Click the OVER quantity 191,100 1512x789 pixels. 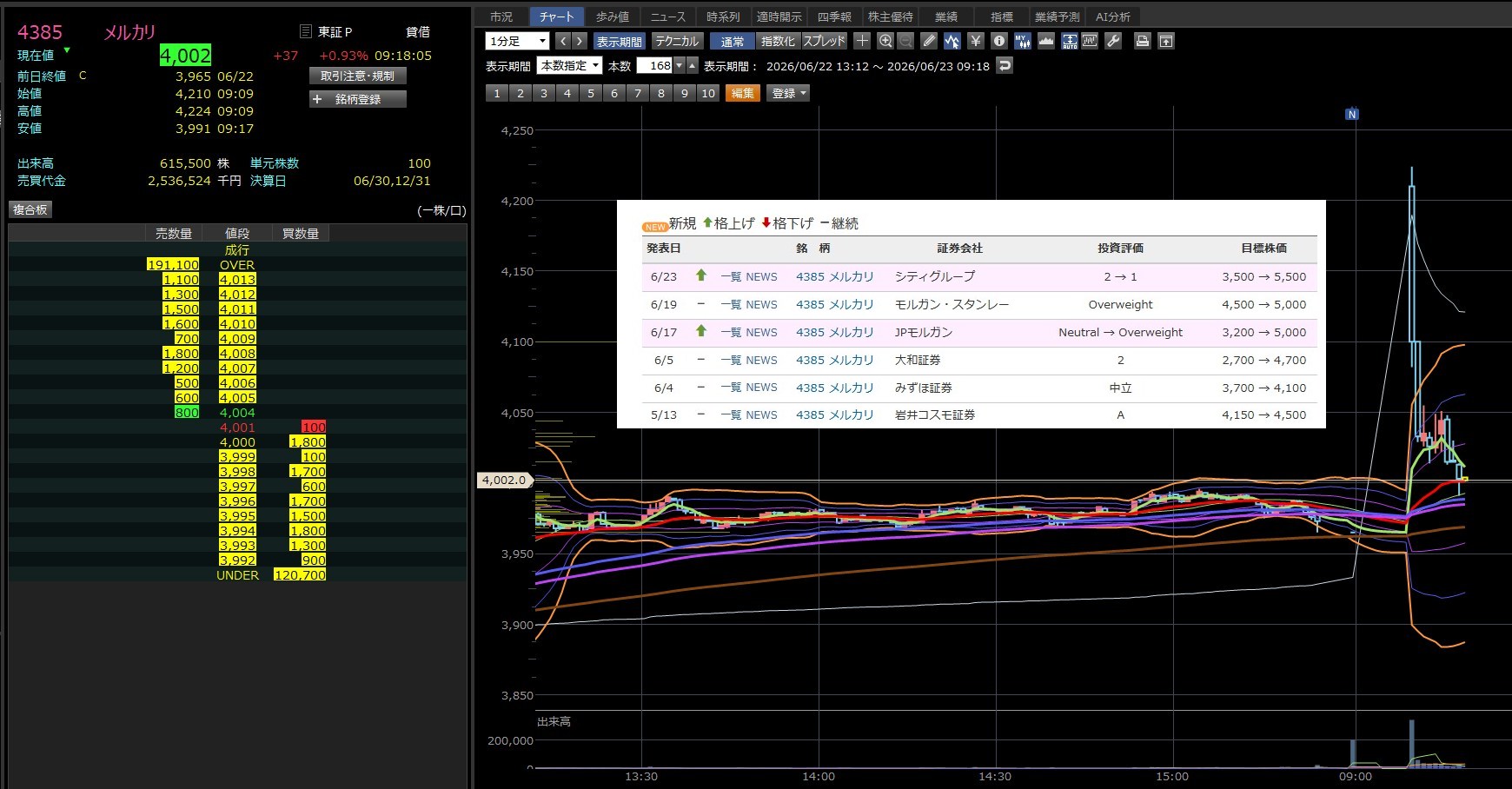click(173, 265)
